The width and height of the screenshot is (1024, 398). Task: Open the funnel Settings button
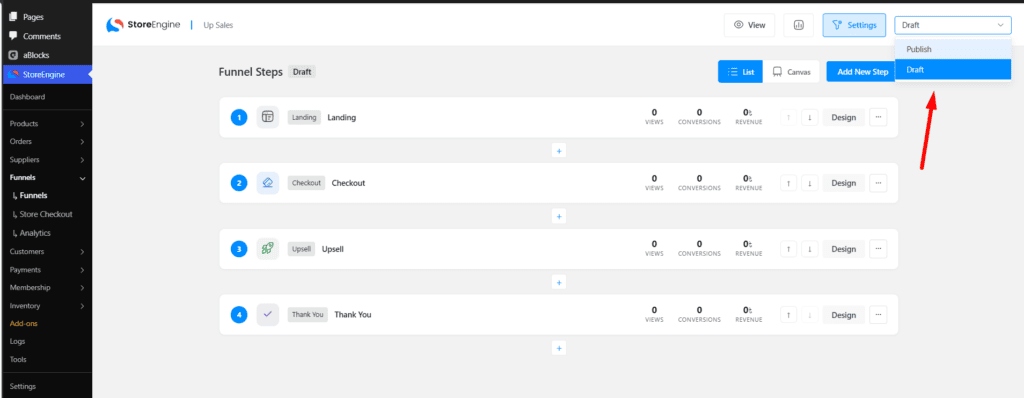pyautogui.click(x=854, y=25)
